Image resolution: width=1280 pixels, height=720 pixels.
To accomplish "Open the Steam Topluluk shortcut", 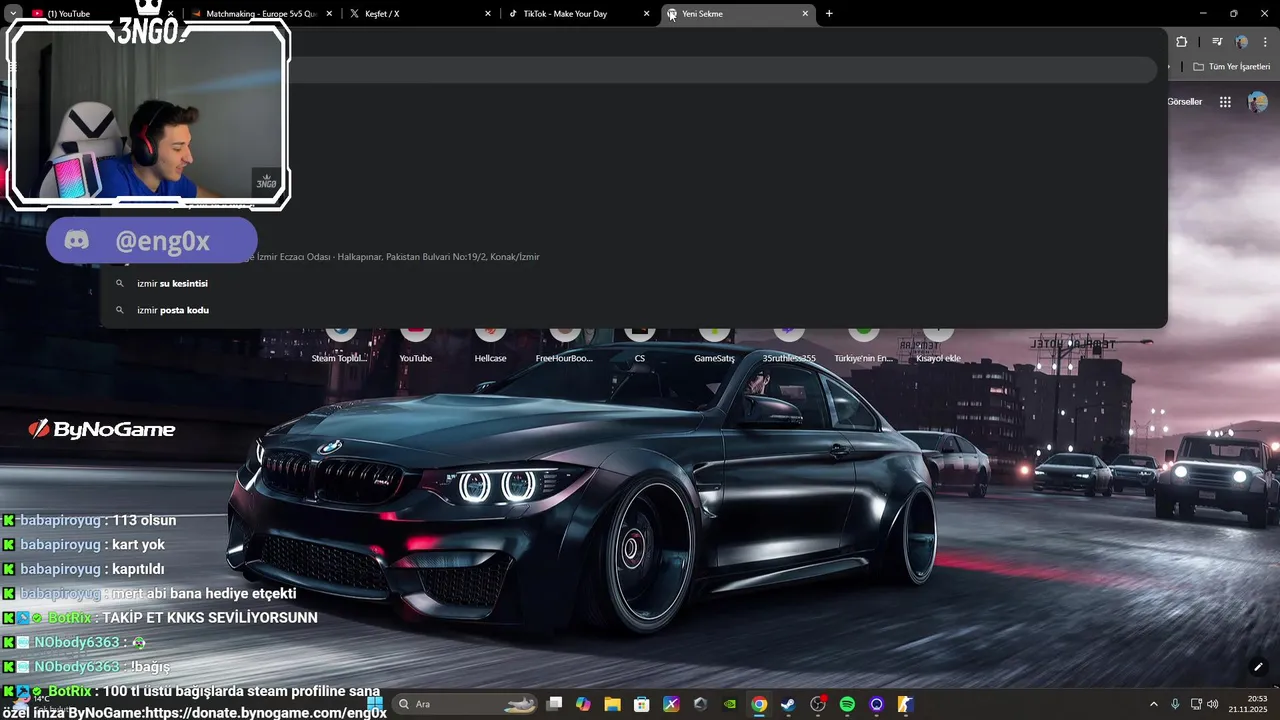I will pyautogui.click(x=339, y=346).
